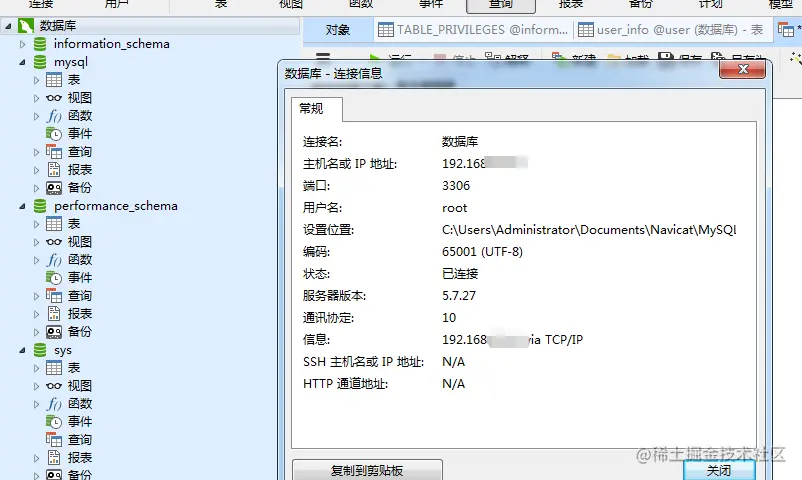Expand the 函数 node arrow under sys
Image resolution: width=802 pixels, height=480 pixels.
point(36,404)
